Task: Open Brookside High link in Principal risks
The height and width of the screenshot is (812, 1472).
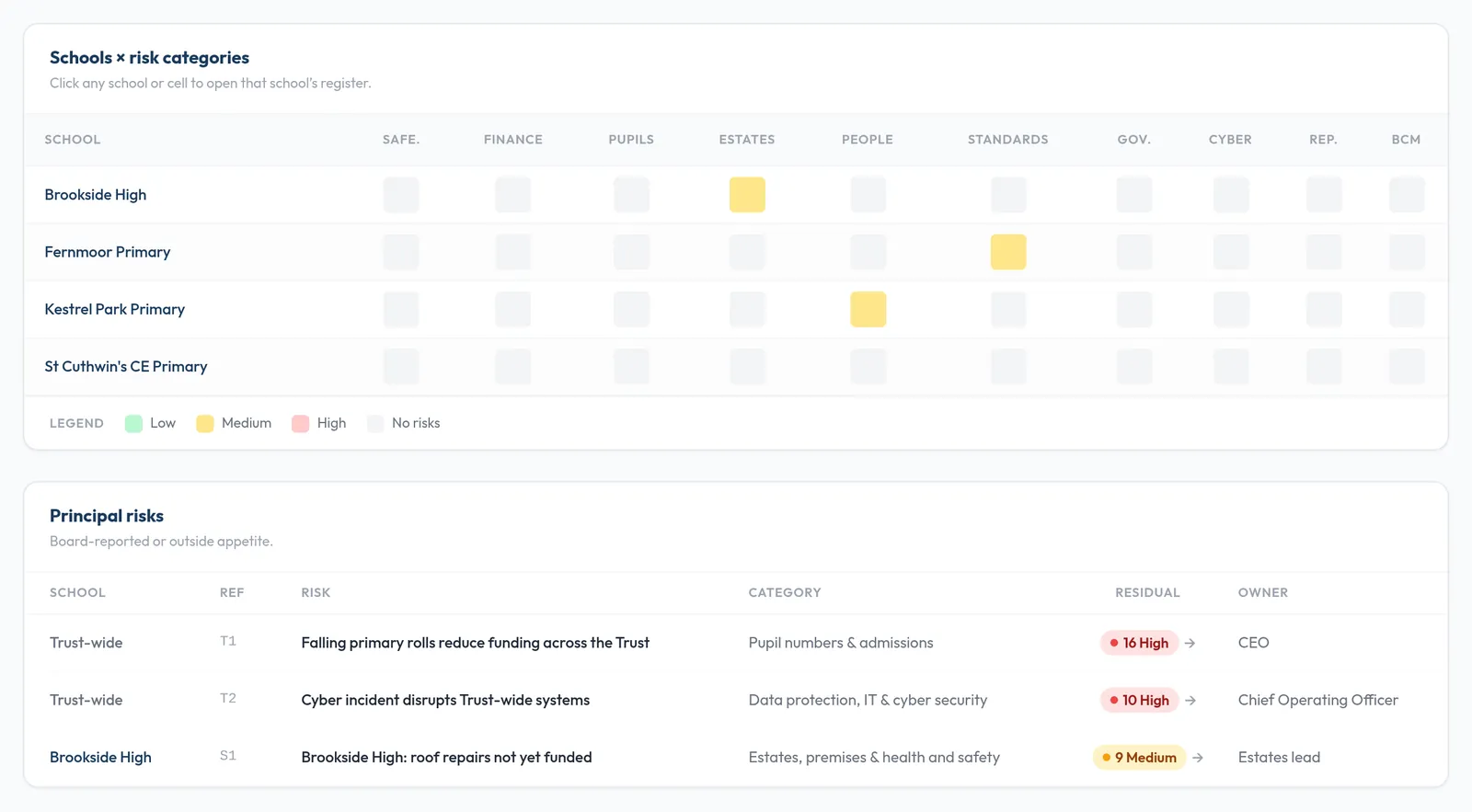Action: pos(100,758)
